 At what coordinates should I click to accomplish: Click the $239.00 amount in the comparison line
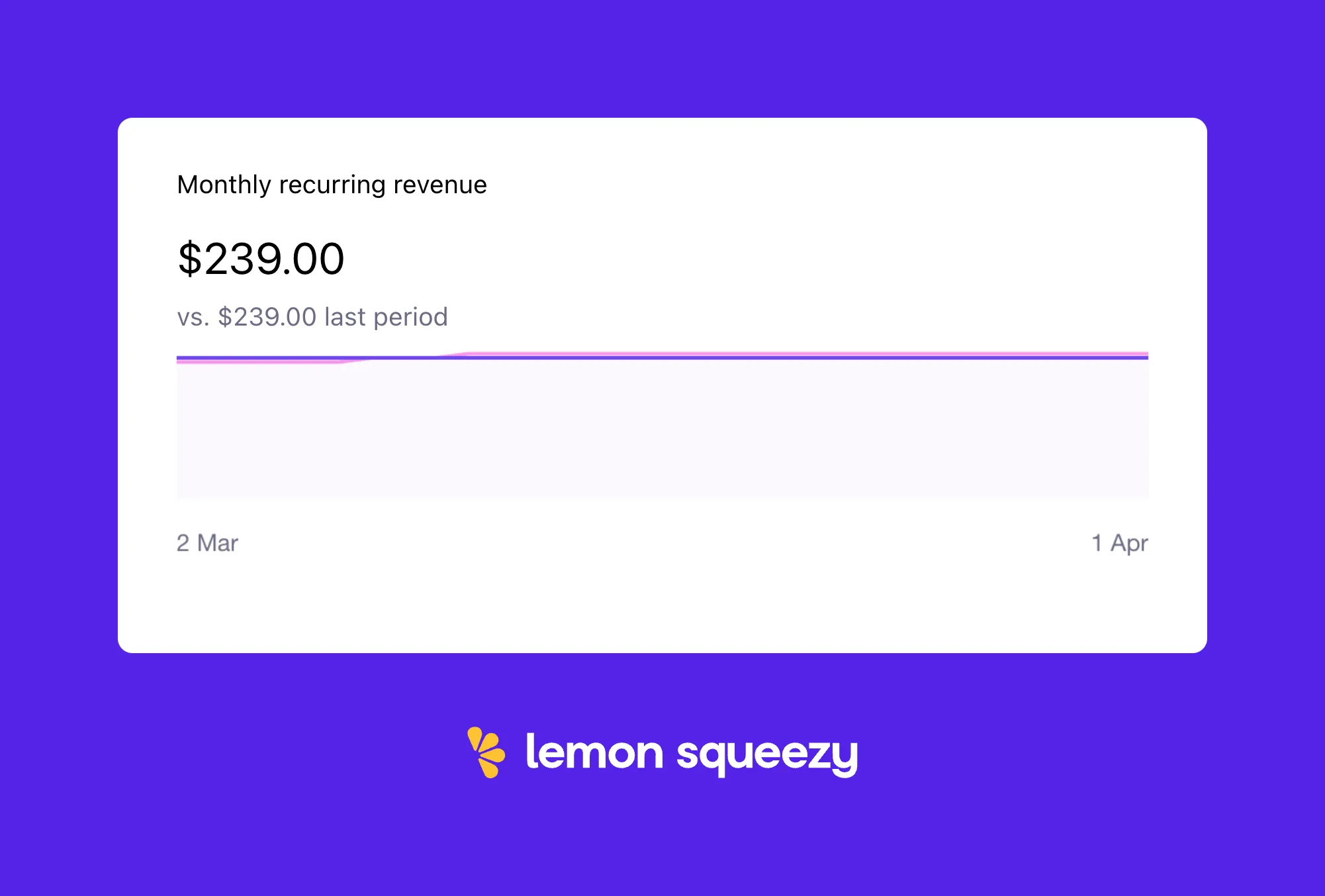tap(267, 317)
